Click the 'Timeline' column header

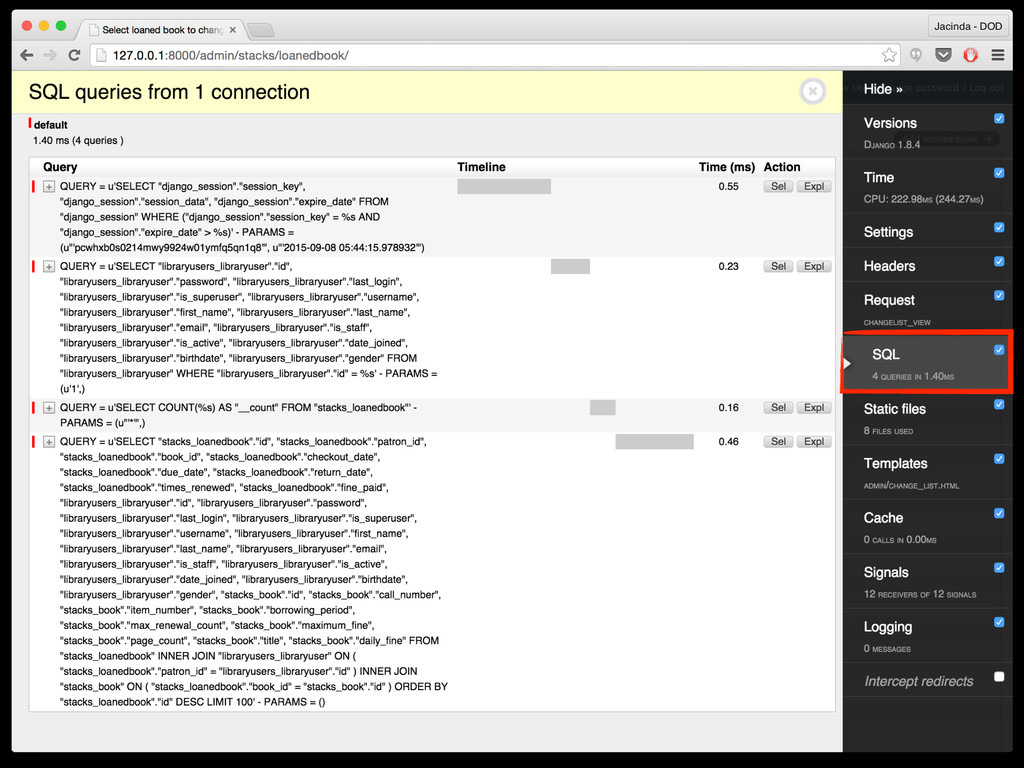click(x=481, y=167)
